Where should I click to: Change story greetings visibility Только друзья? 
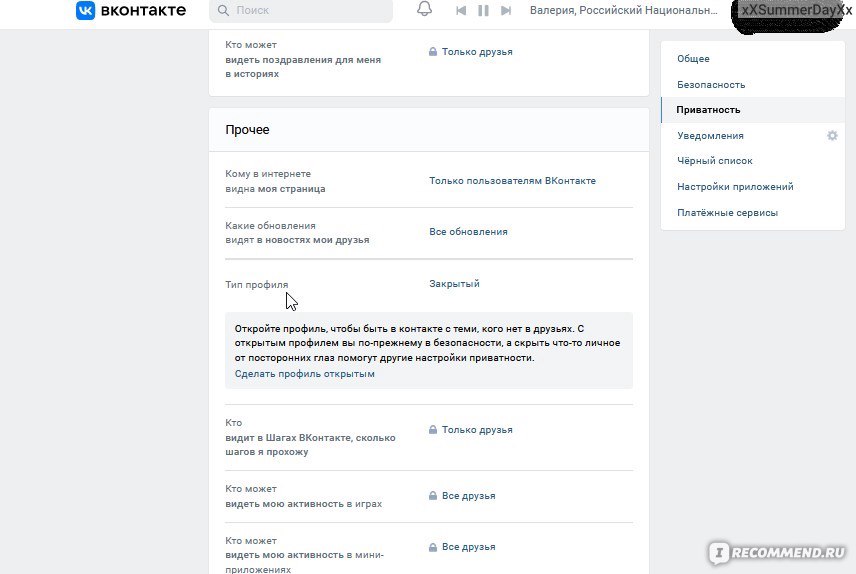coord(471,52)
